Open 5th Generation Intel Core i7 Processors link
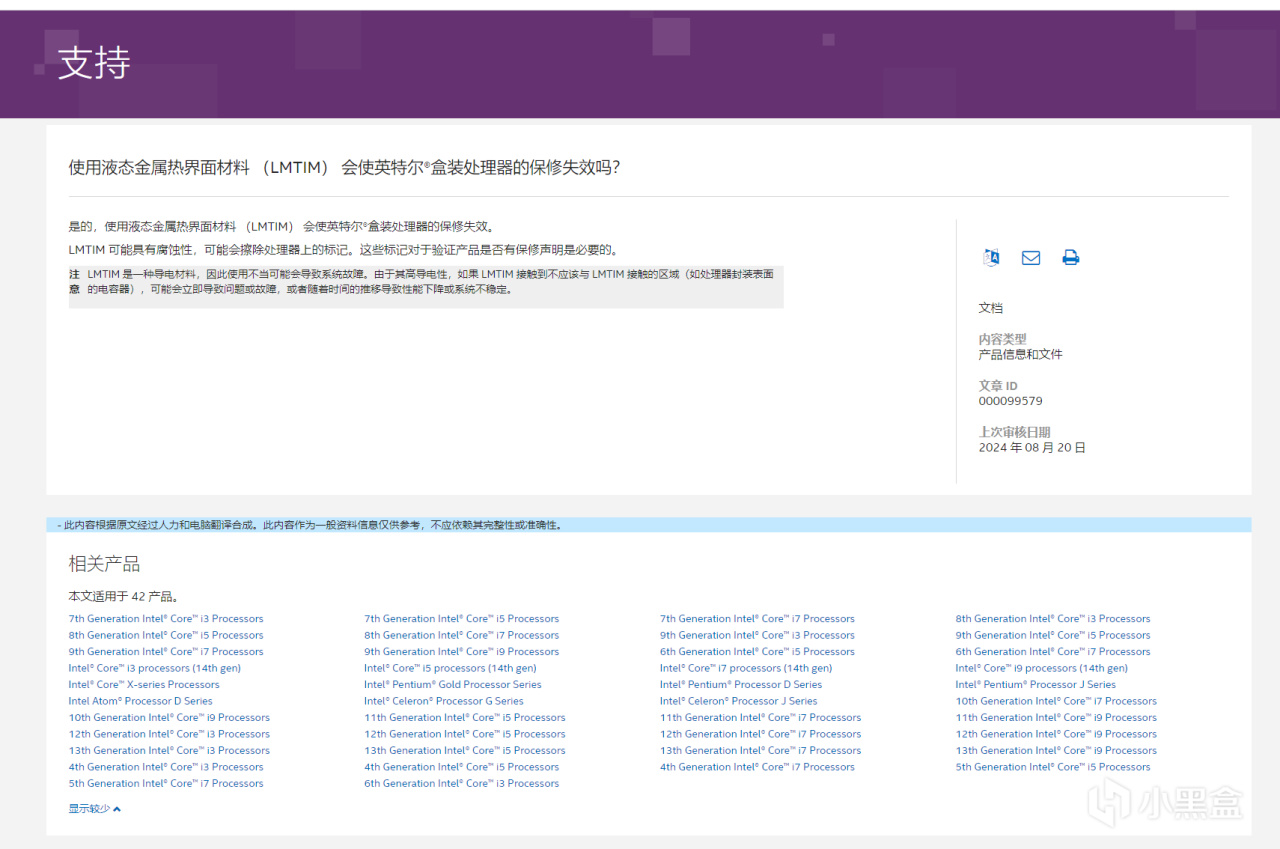Viewport: 1280px width, 849px height. click(166, 784)
